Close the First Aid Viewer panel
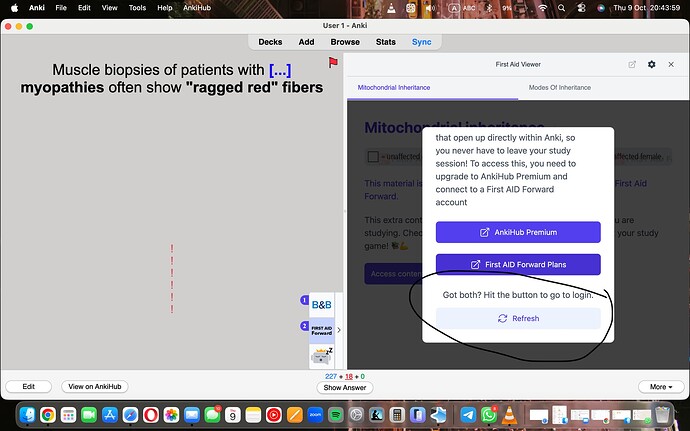The height and width of the screenshot is (431, 690). tap(671, 64)
